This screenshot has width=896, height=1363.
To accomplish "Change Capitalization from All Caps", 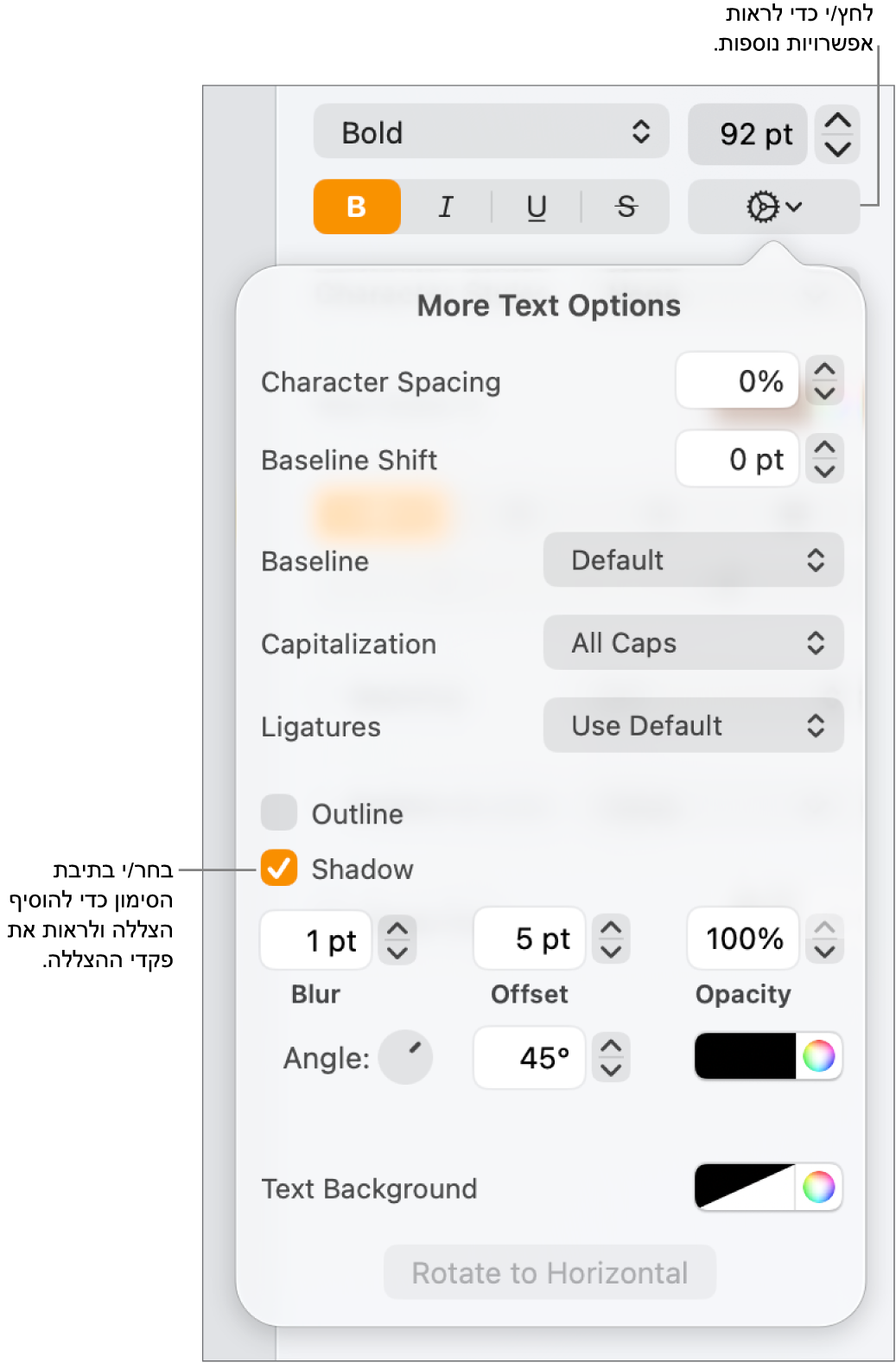I will pyautogui.click(x=693, y=643).
